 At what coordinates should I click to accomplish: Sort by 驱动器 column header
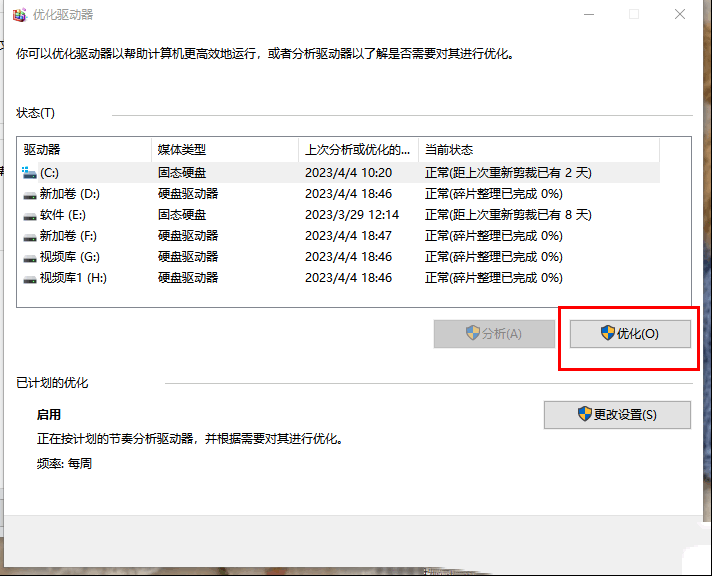(x=84, y=150)
